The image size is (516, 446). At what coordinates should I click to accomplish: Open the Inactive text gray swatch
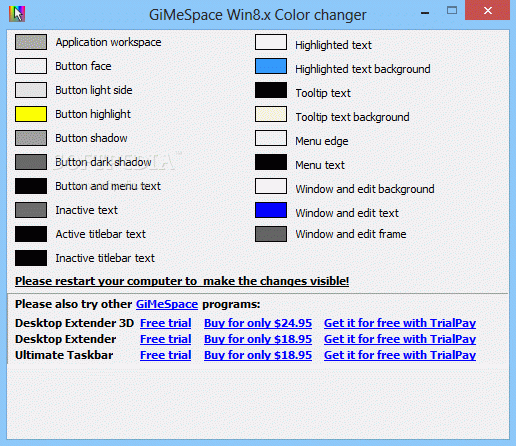[x=31, y=210]
